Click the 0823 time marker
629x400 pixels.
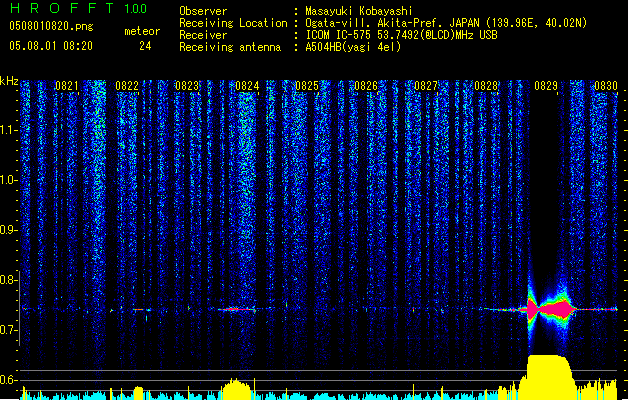[187, 86]
